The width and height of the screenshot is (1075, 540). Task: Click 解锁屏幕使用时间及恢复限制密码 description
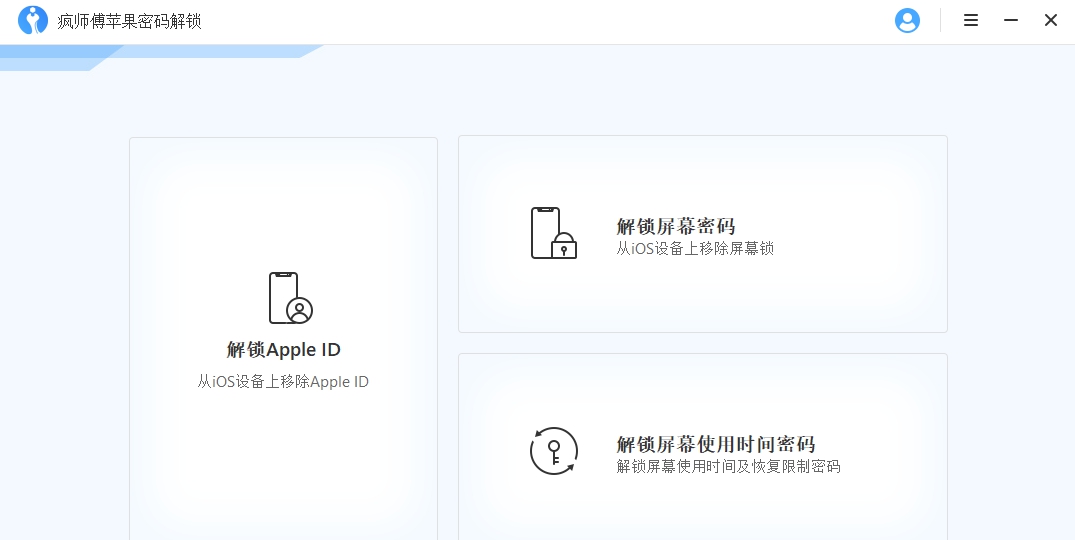tap(728, 467)
